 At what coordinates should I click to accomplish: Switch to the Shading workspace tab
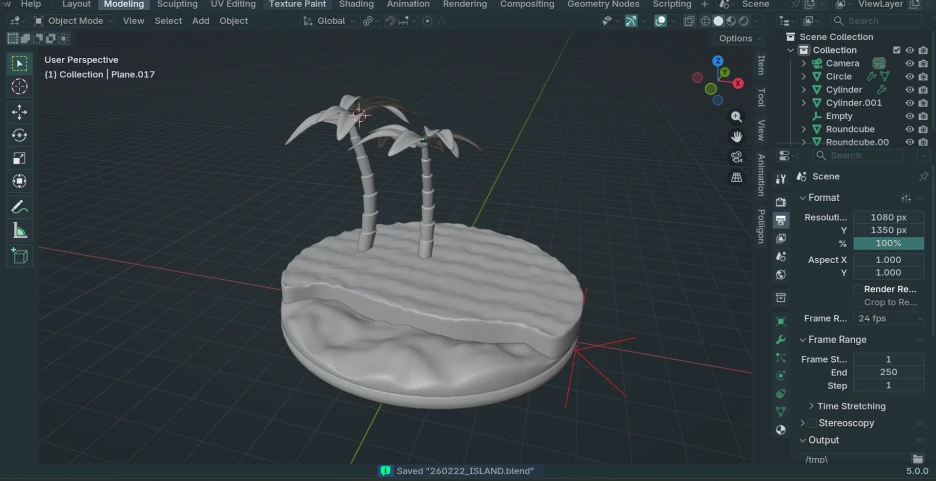tap(356, 4)
